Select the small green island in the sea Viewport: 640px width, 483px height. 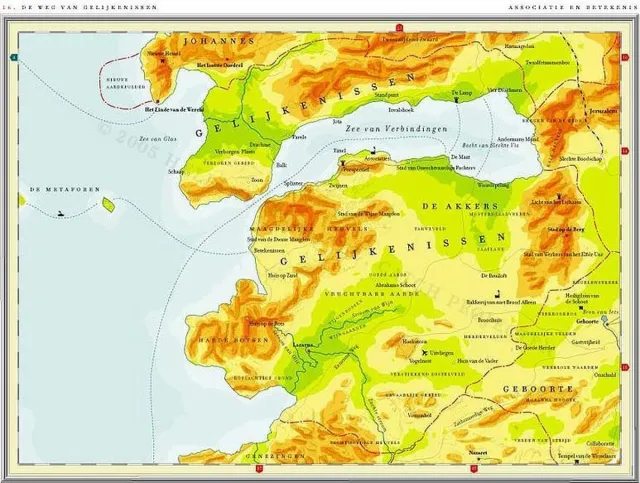click(108, 205)
